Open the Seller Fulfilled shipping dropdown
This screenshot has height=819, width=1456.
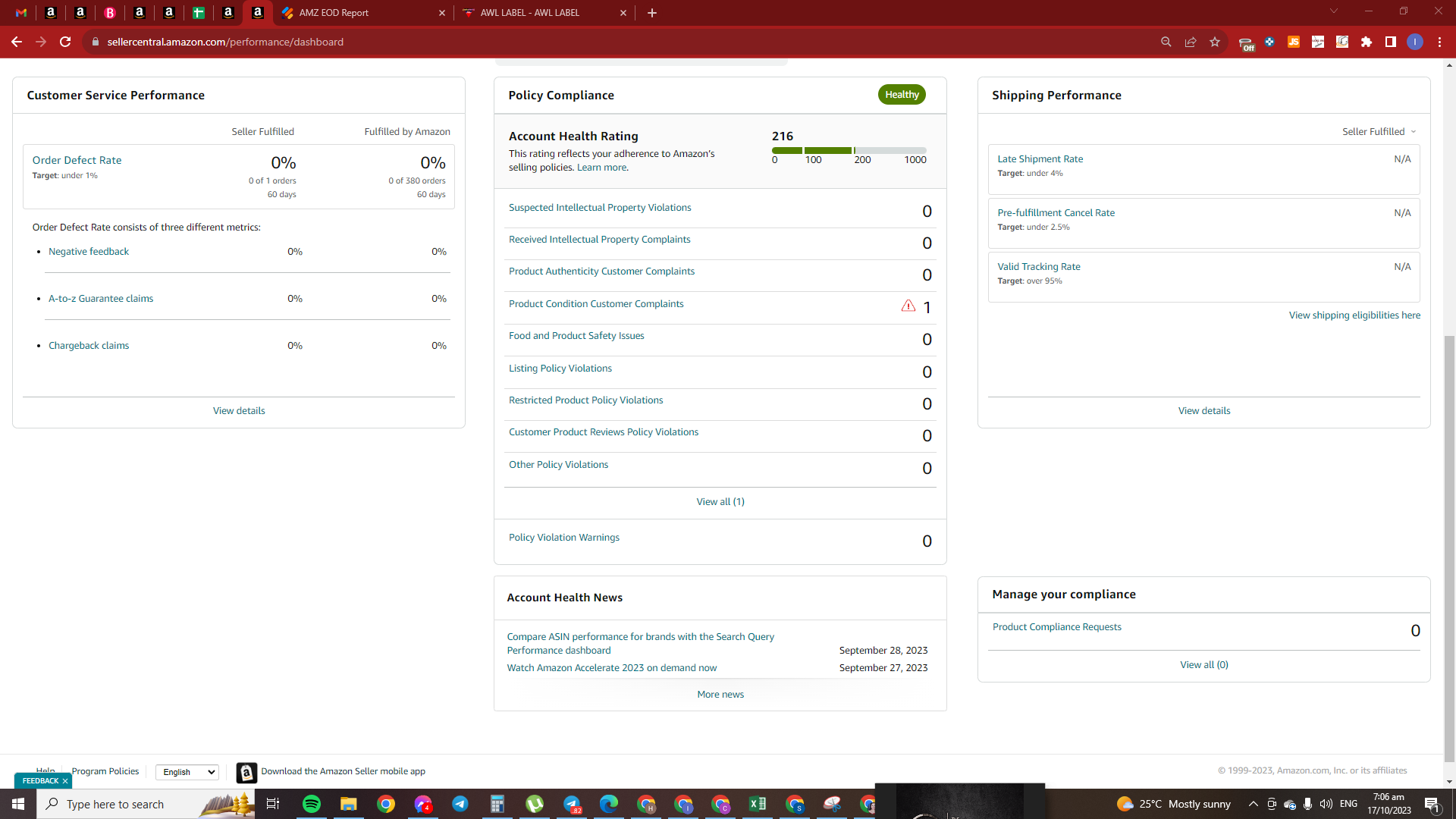point(1379,132)
